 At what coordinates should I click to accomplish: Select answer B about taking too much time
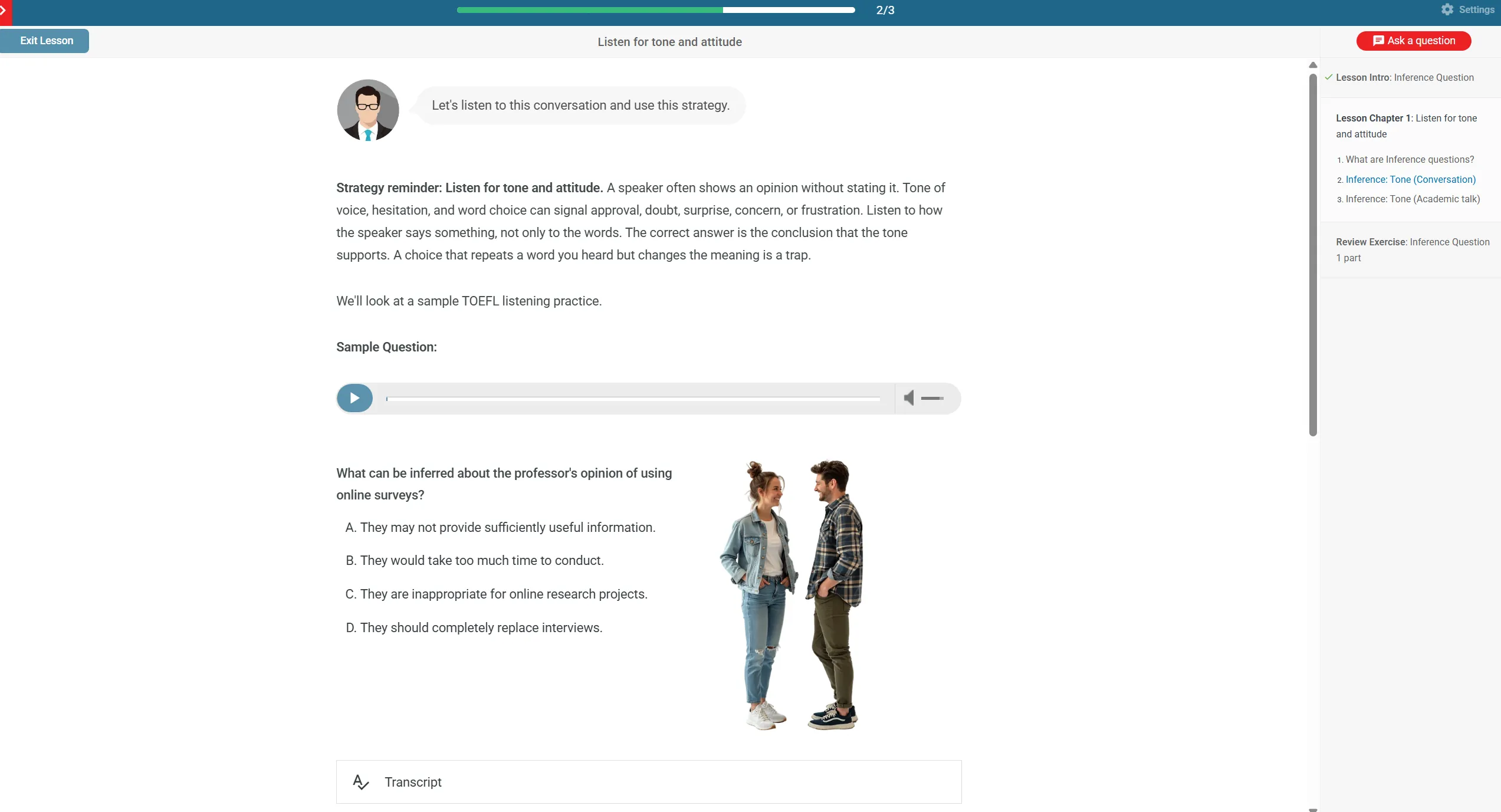(475, 560)
